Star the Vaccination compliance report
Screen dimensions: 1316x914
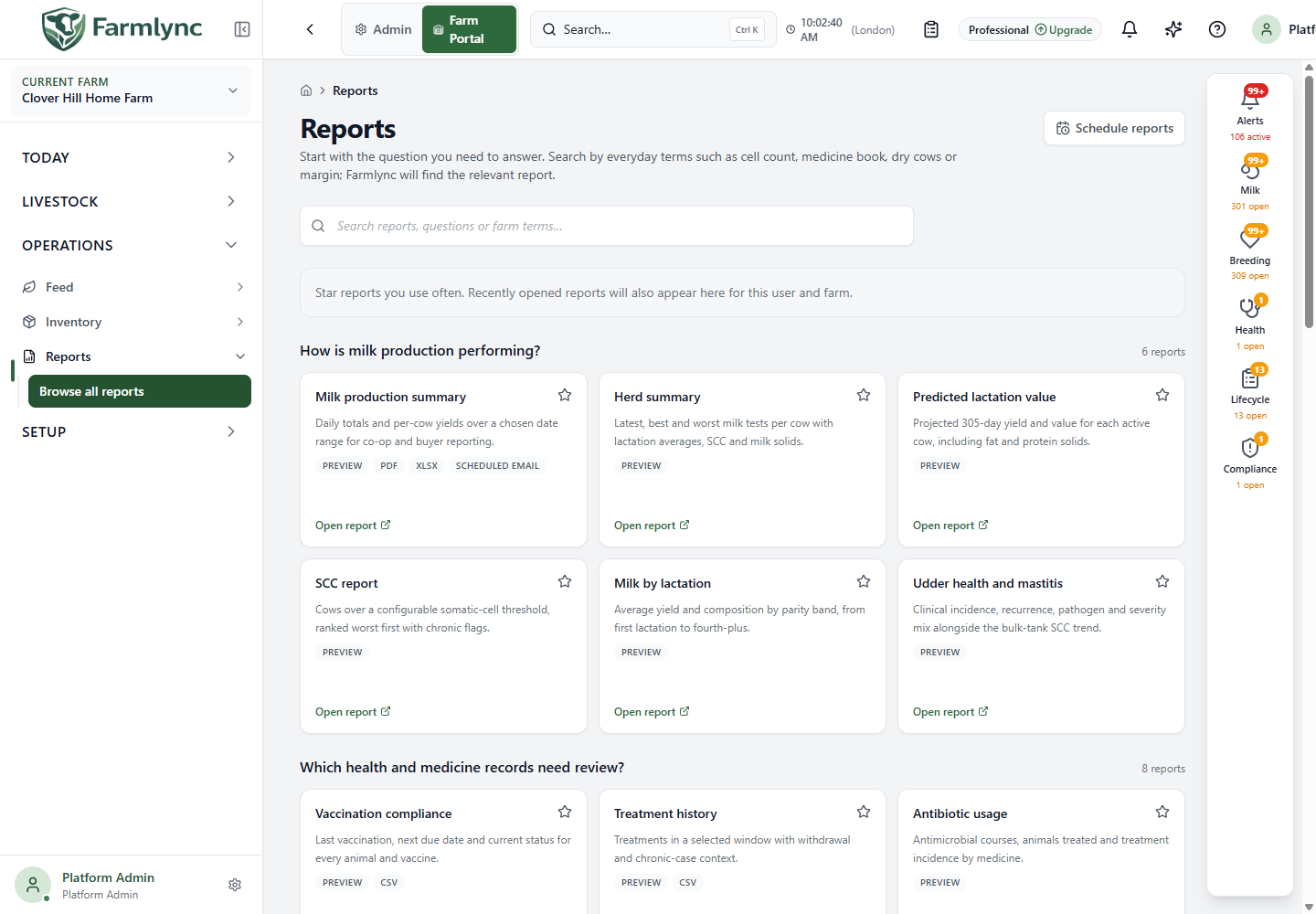point(565,812)
